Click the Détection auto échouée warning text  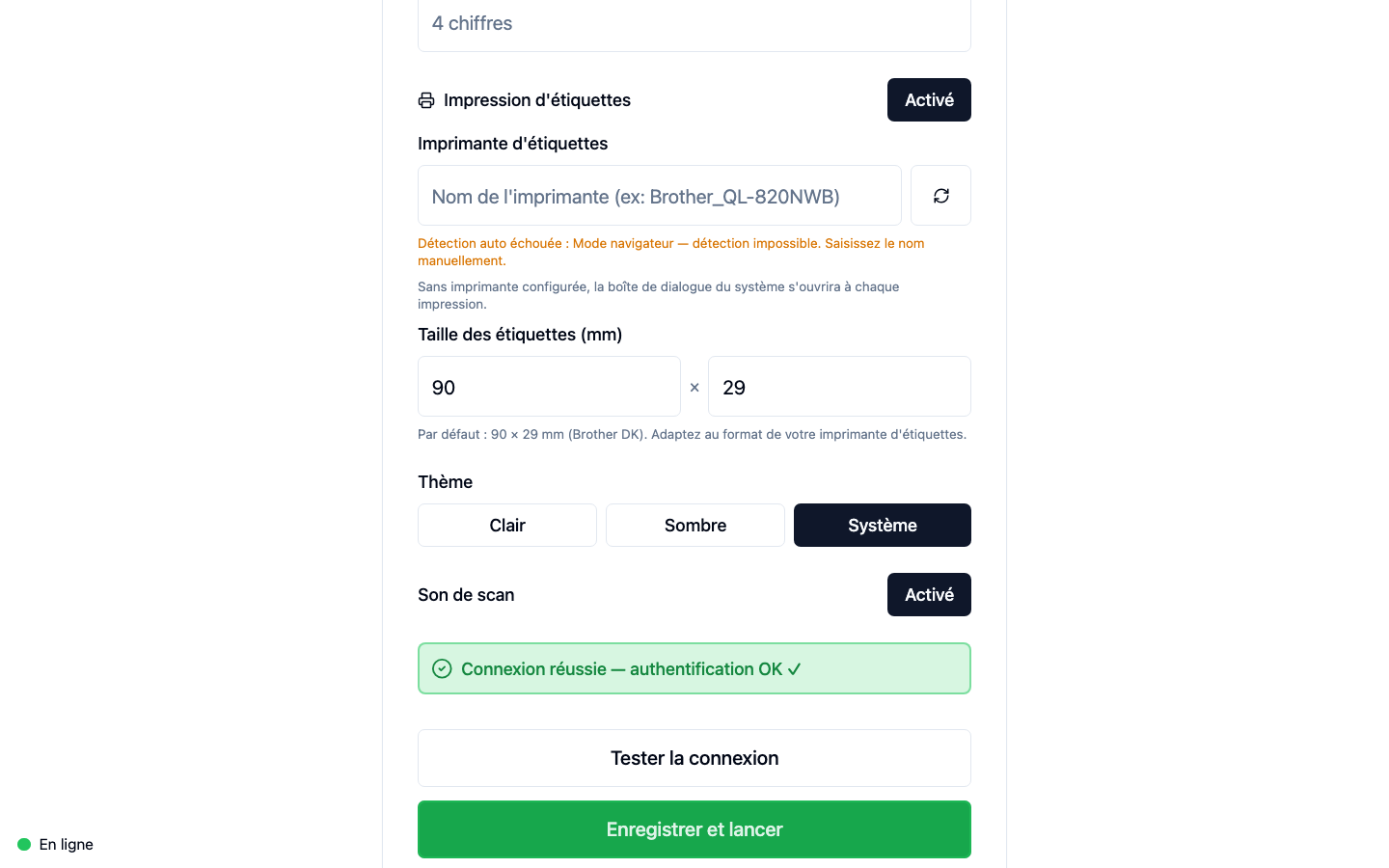(x=670, y=252)
